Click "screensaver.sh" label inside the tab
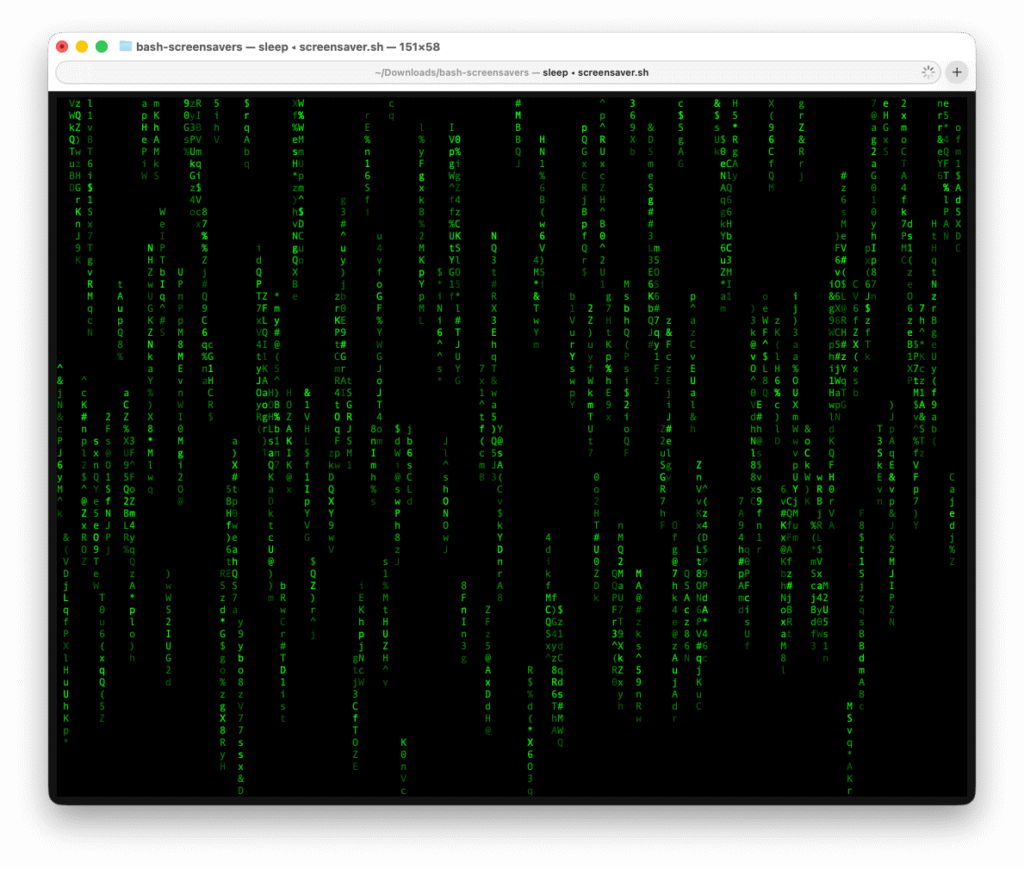 point(613,72)
